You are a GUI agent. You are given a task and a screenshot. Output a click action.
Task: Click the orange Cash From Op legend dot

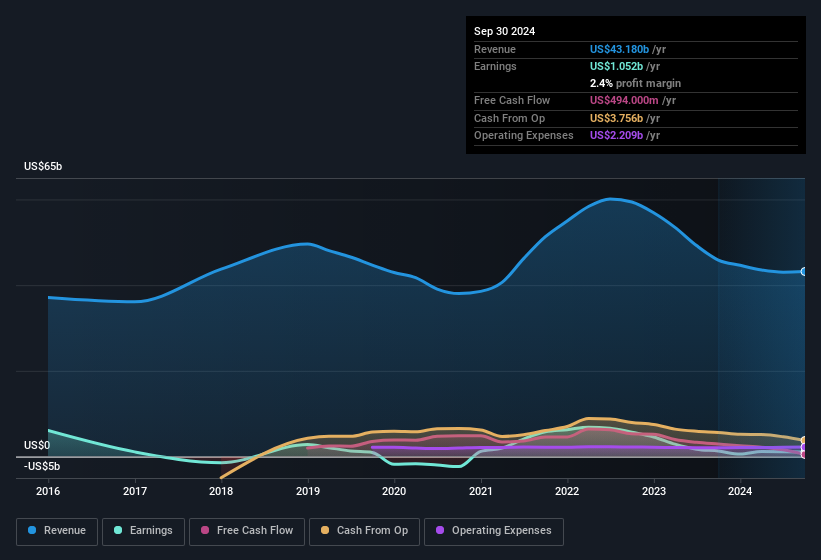point(325,530)
